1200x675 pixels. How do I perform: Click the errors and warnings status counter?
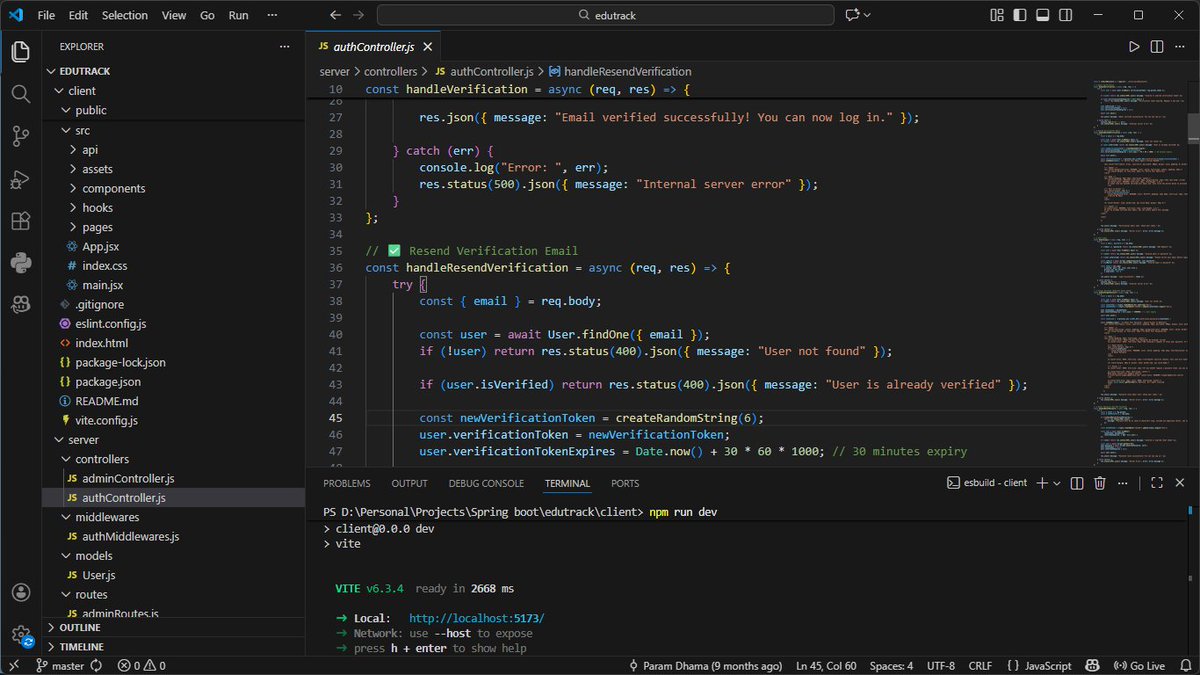pyautogui.click(x=141, y=666)
